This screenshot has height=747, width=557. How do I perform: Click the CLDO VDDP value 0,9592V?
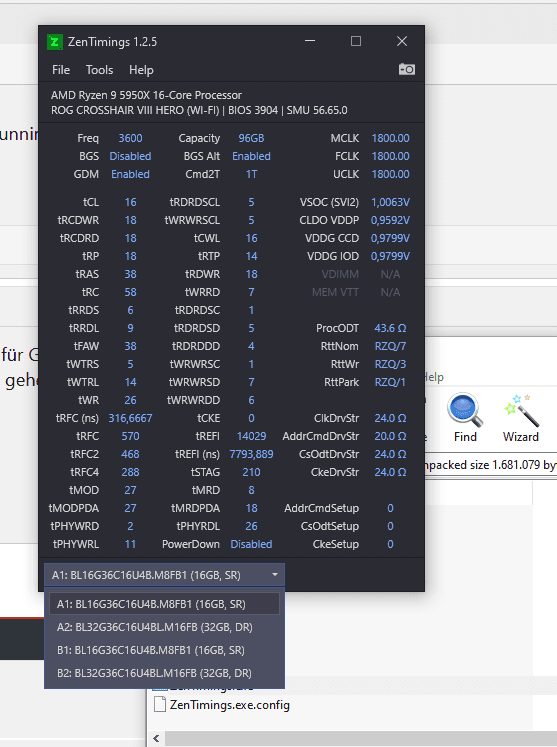[390, 221]
